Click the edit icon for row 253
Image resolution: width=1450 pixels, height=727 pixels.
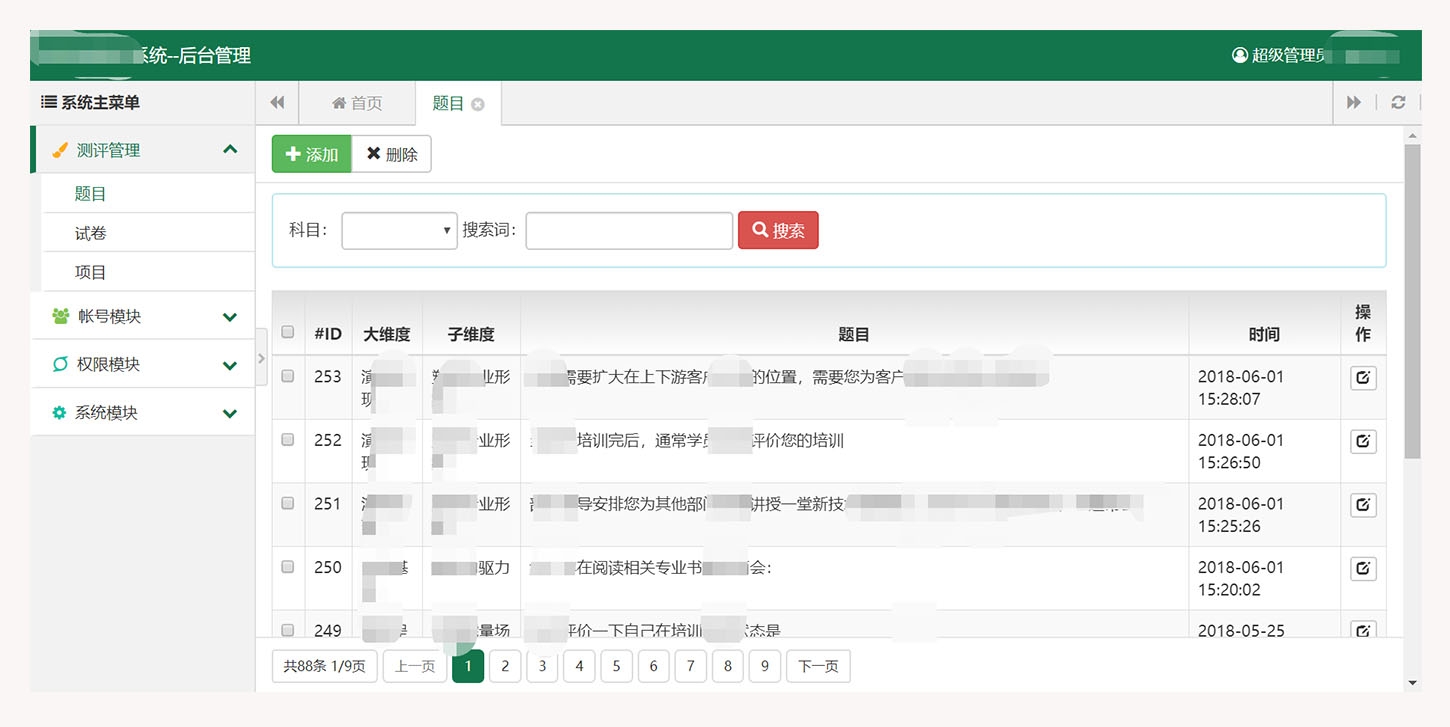point(1363,378)
